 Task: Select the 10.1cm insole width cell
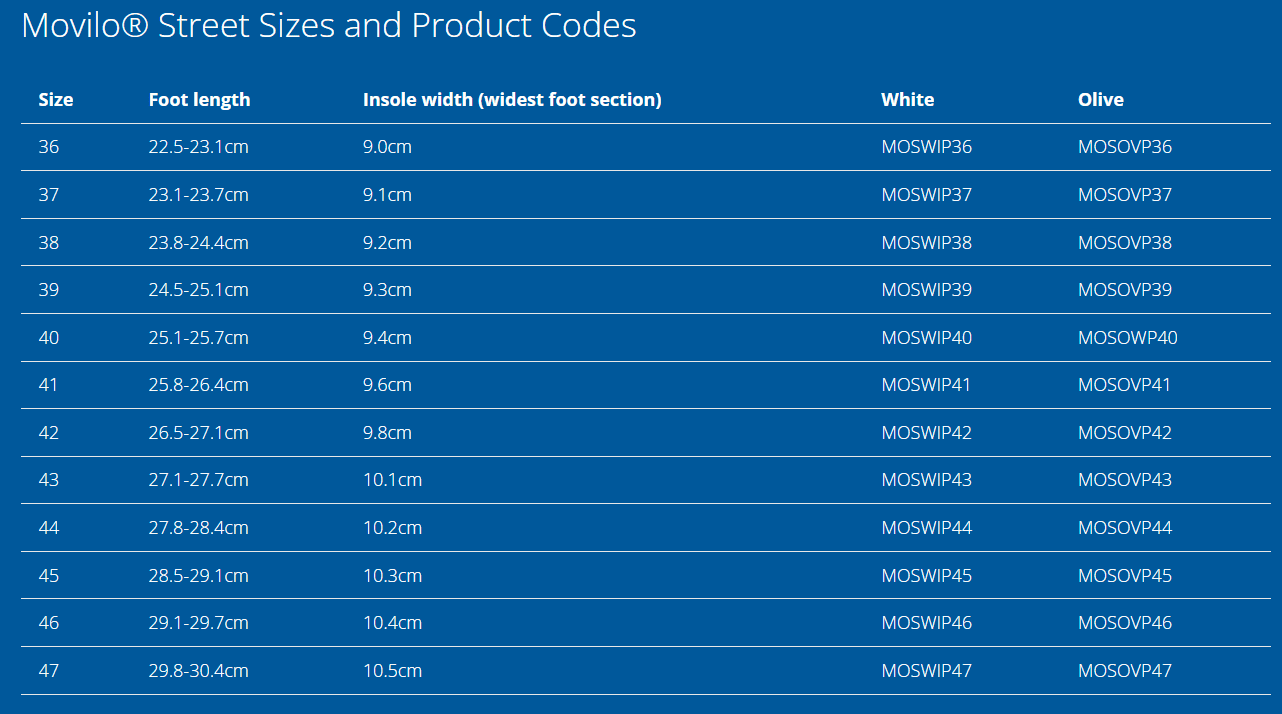click(x=392, y=480)
